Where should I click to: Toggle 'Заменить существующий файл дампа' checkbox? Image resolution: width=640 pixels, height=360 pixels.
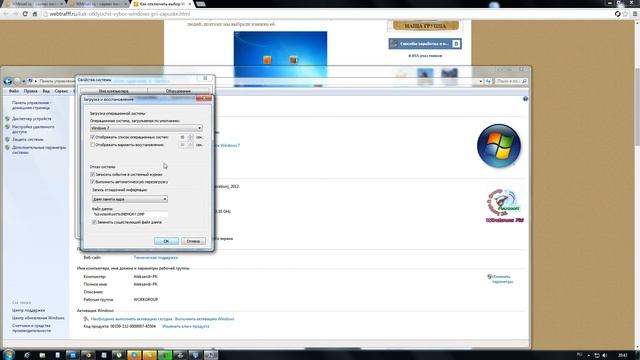(x=94, y=222)
